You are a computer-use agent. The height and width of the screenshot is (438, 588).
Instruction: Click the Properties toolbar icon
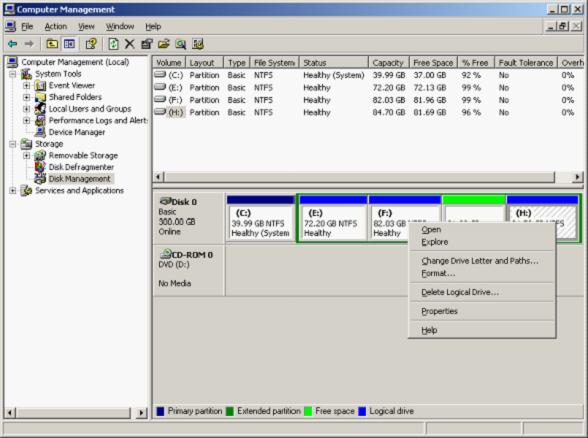tap(147, 44)
